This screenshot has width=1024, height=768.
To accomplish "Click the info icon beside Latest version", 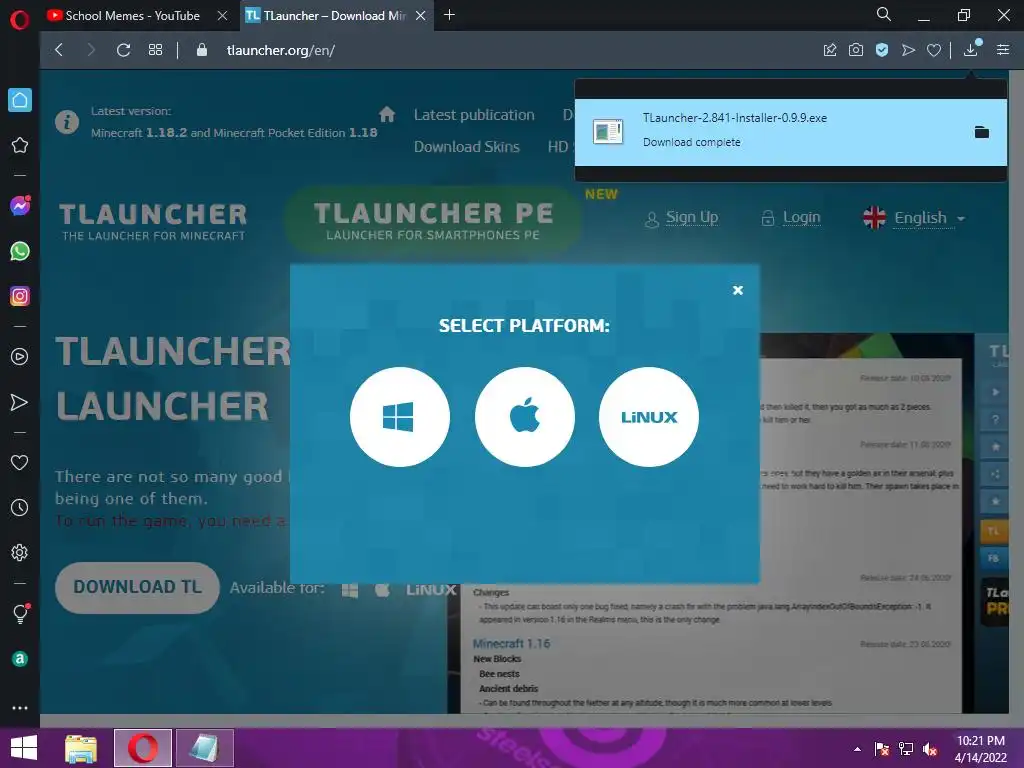I will tap(67, 121).
